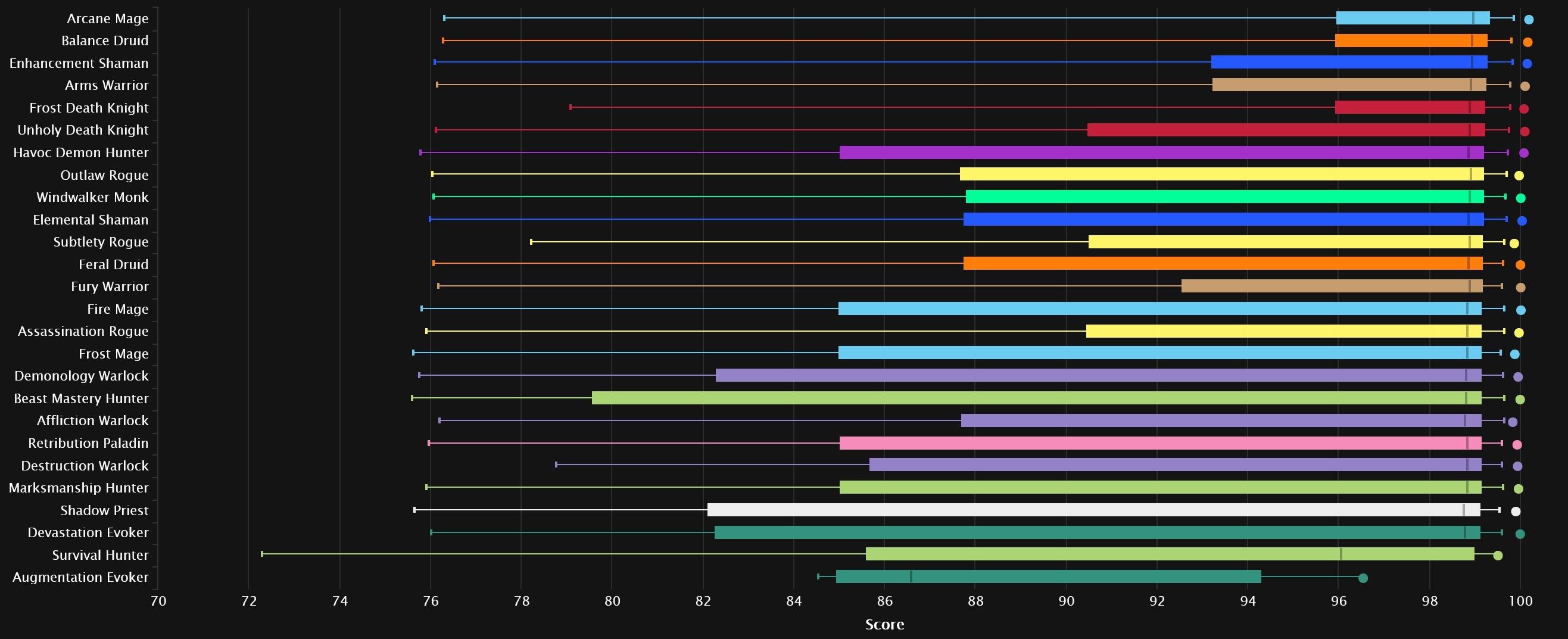The width and height of the screenshot is (1568, 639).
Task: Click the Destruction Warlock label
Action: 85,466
